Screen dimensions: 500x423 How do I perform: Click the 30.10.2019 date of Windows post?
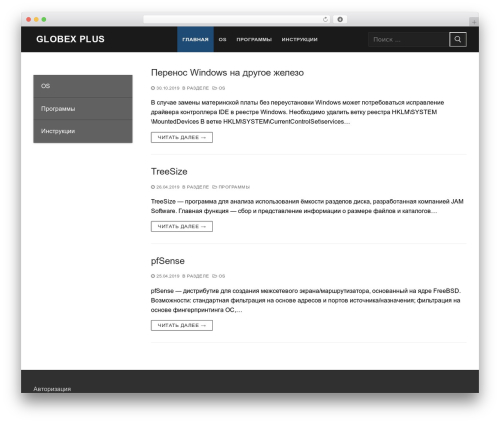(168, 88)
